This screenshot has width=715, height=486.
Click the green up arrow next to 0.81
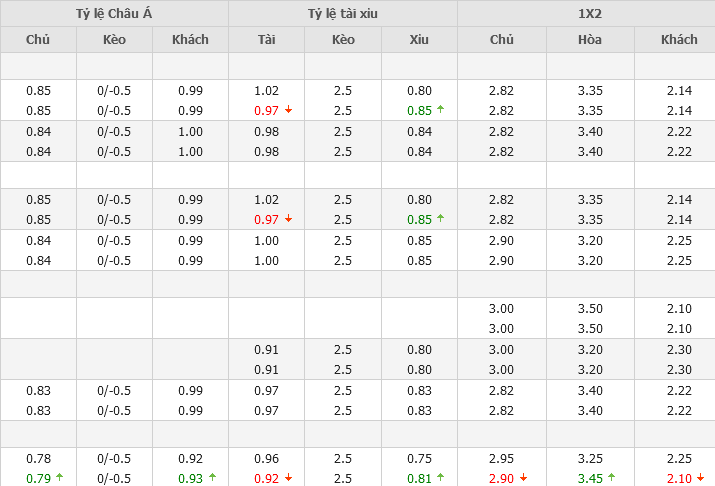click(x=441, y=478)
